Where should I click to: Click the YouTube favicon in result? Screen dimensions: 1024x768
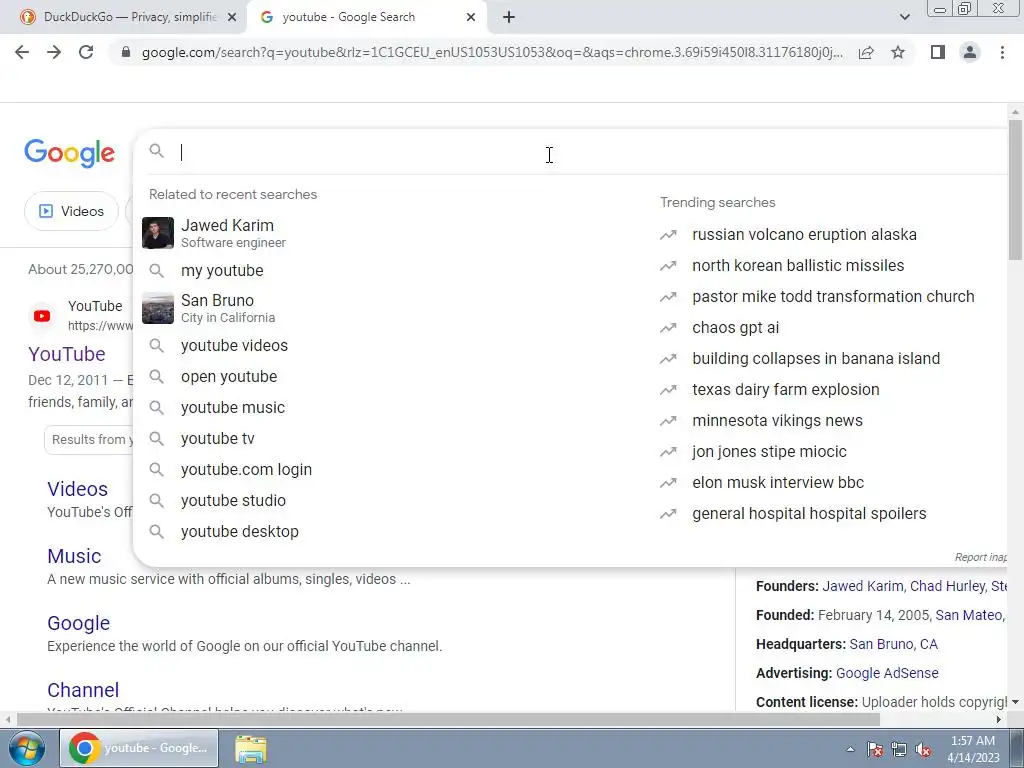tap(42, 316)
